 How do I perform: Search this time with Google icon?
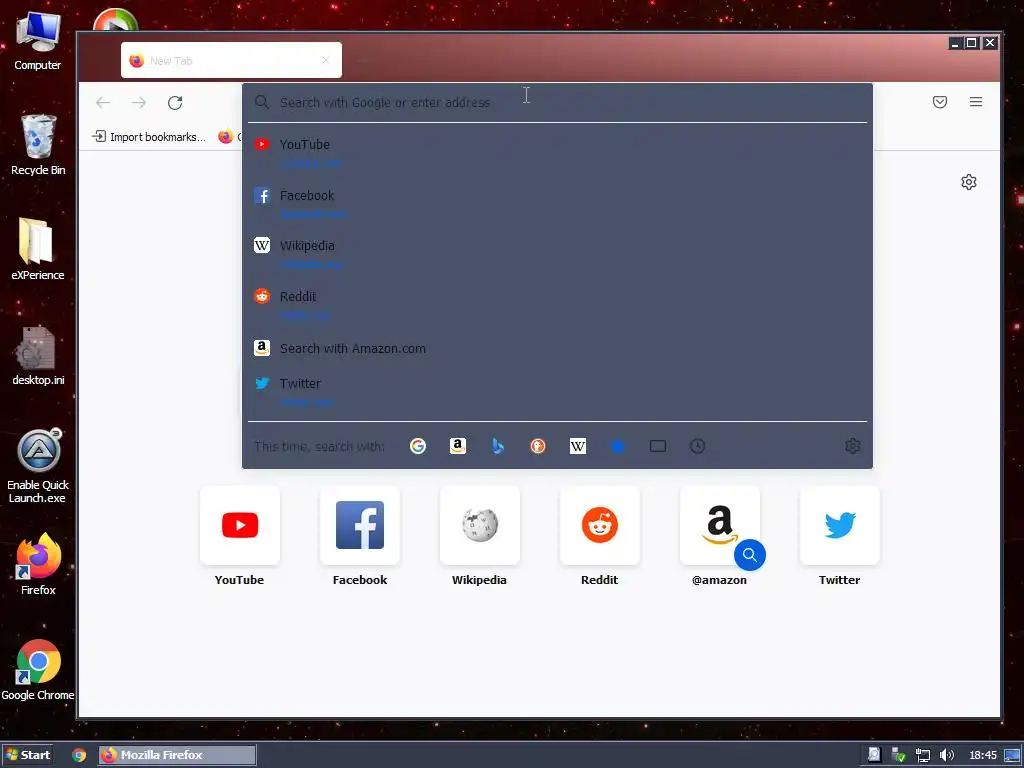[x=418, y=446]
